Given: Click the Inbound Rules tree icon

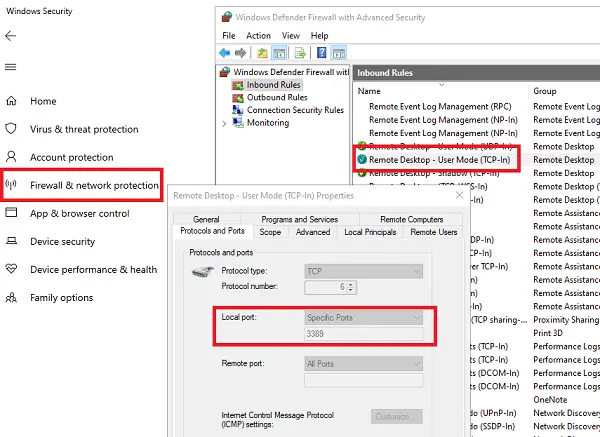Looking at the screenshot, I should (238, 85).
